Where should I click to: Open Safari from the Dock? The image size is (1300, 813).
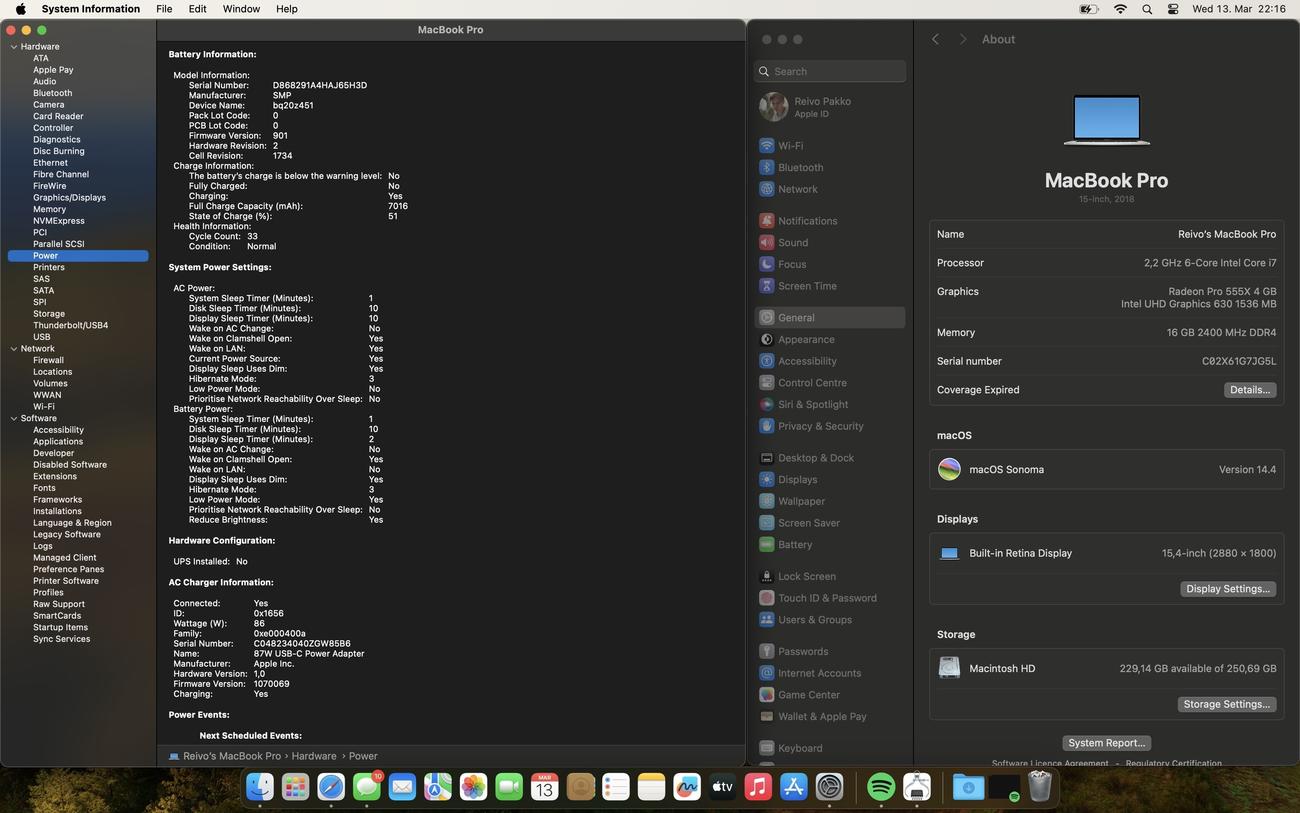331,788
